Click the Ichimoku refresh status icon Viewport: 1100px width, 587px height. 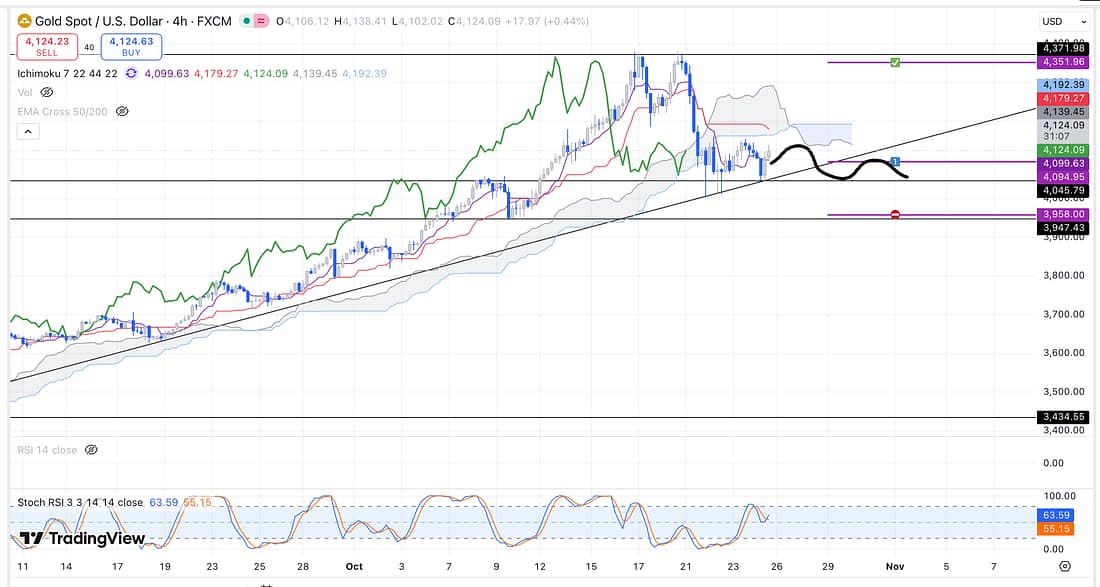[x=132, y=74]
